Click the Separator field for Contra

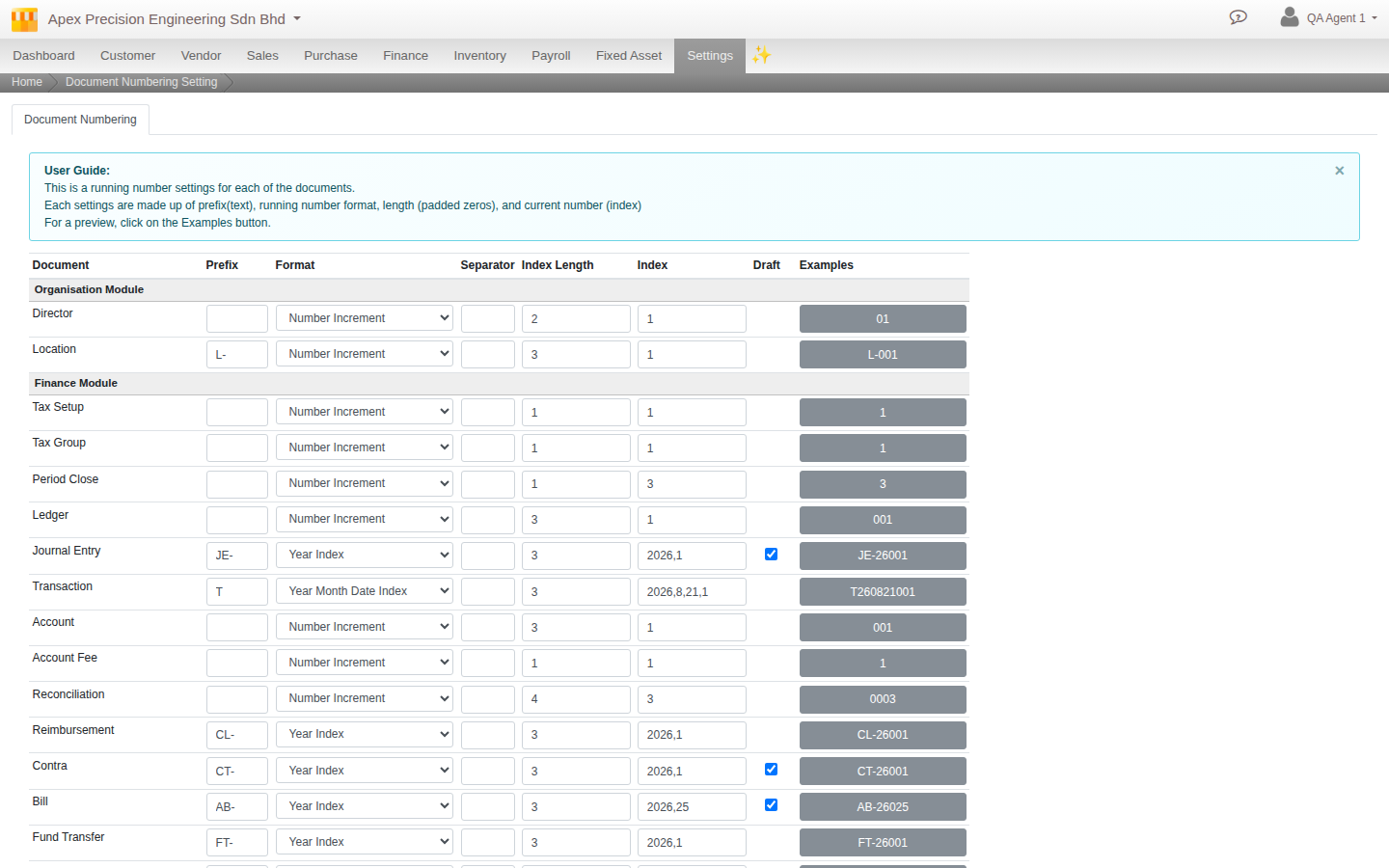pos(488,771)
